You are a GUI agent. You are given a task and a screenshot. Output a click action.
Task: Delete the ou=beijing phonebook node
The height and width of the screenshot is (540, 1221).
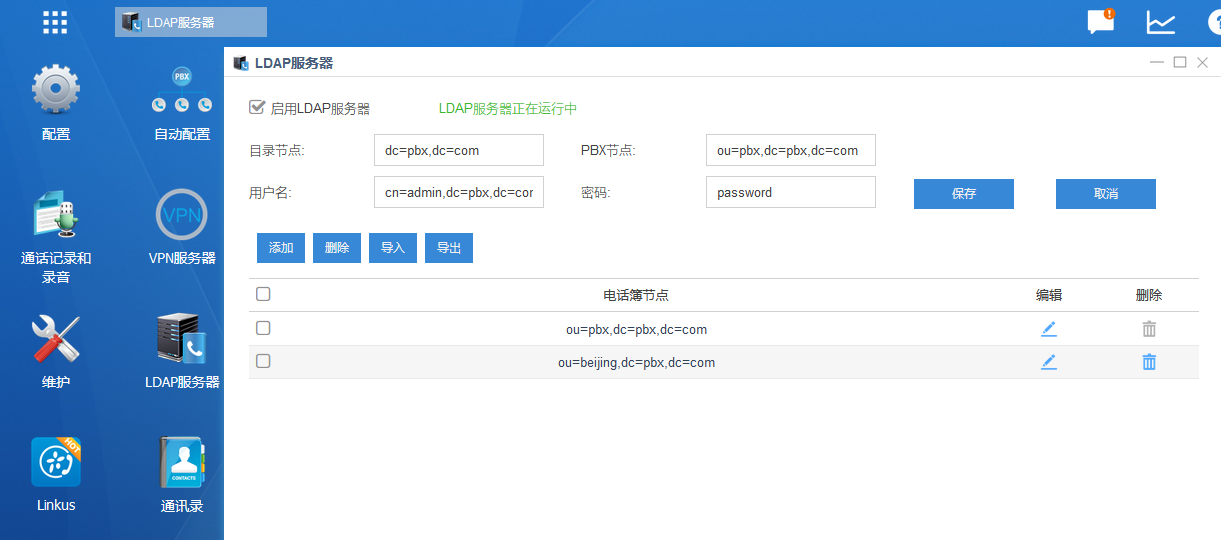(x=1149, y=362)
